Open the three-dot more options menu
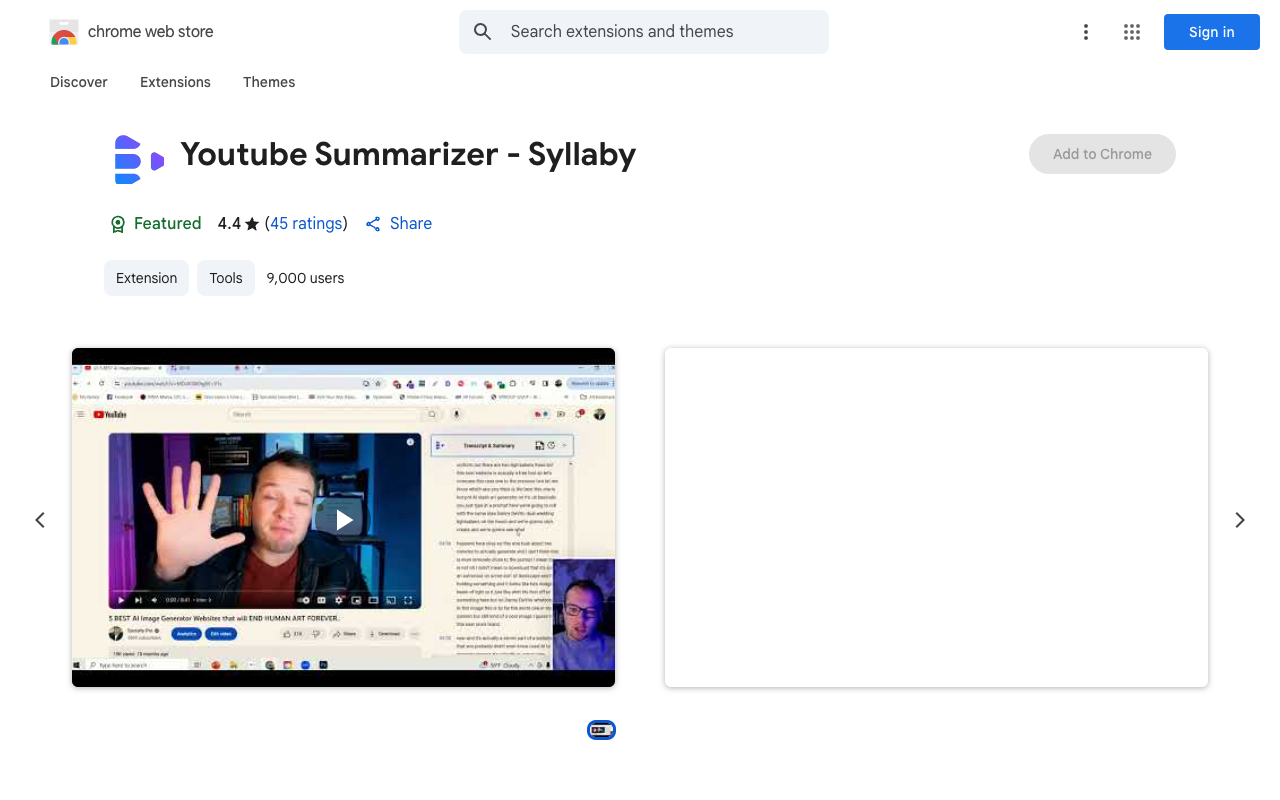This screenshot has height=800, width=1280. coord(1085,32)
